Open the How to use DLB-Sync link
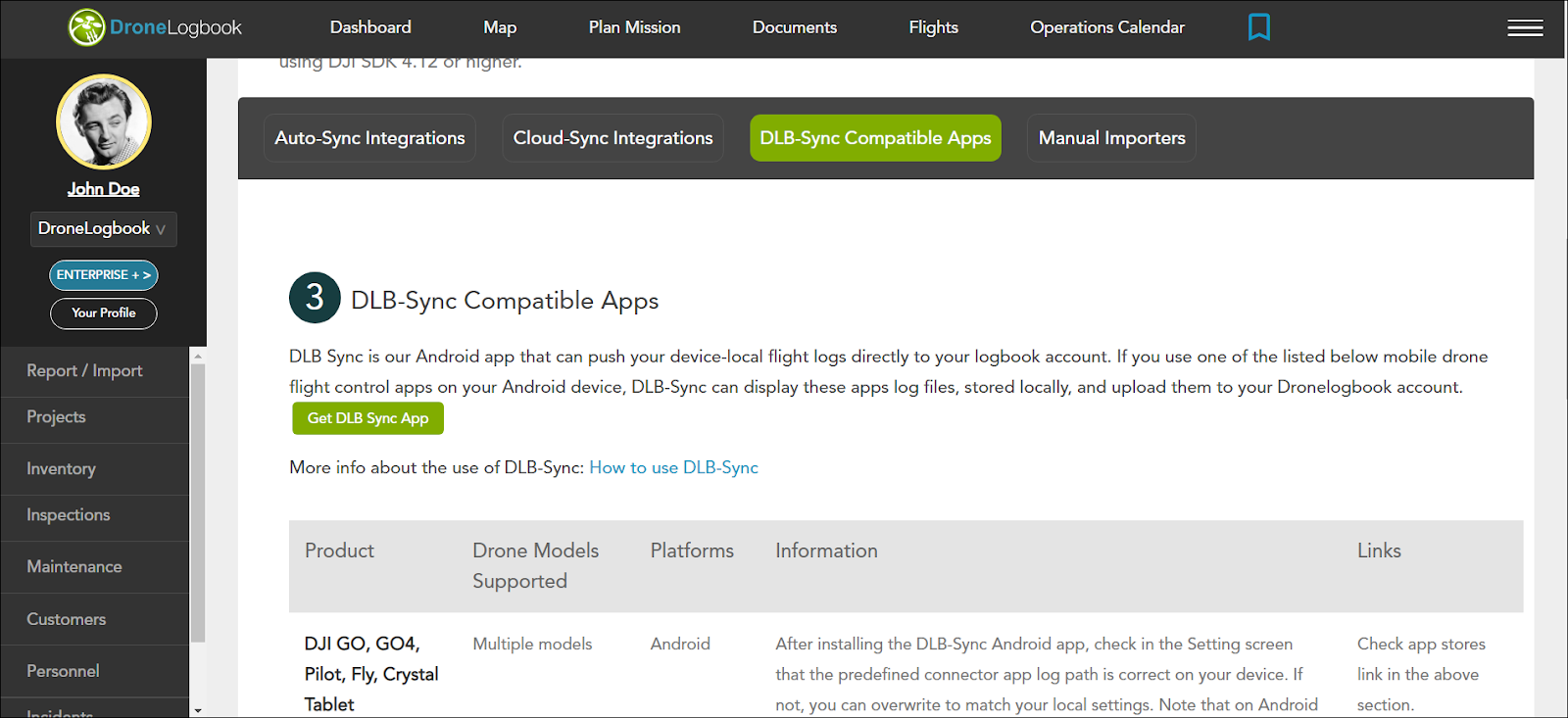 point(673,468)
